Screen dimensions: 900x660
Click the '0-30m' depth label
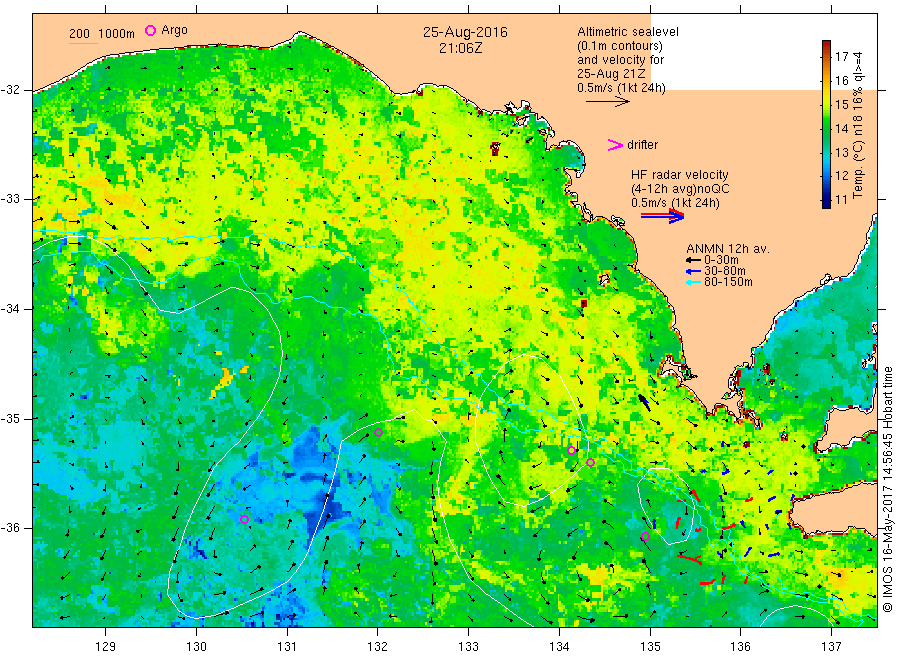pos(721,260)
